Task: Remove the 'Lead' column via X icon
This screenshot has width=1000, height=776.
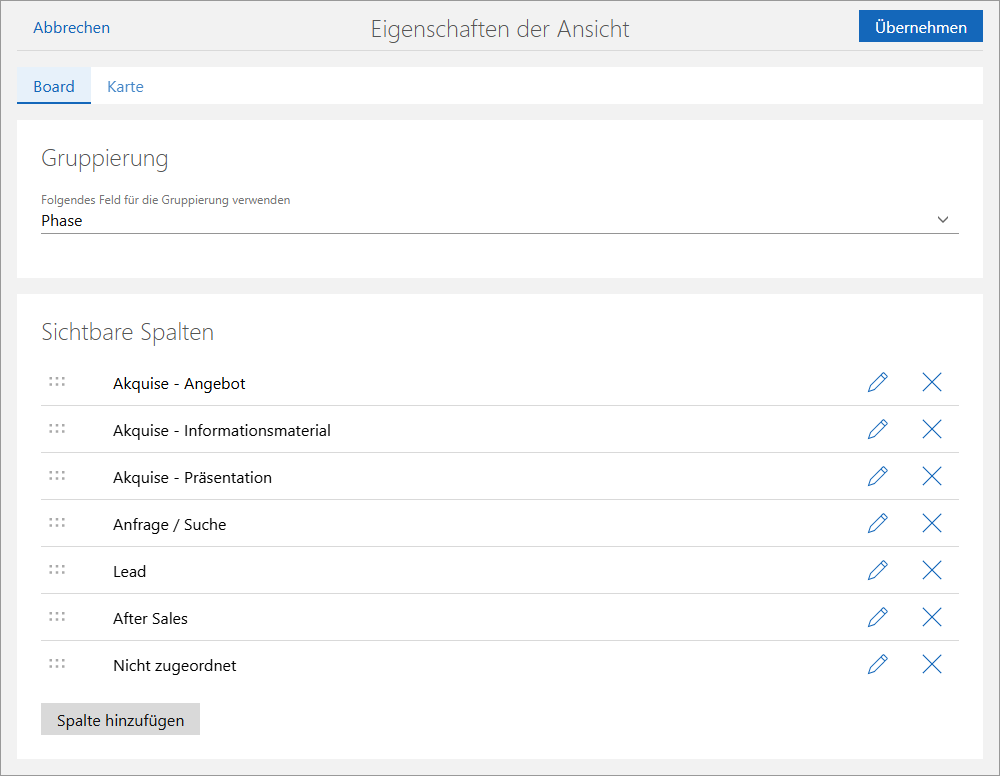Action: 932,570
